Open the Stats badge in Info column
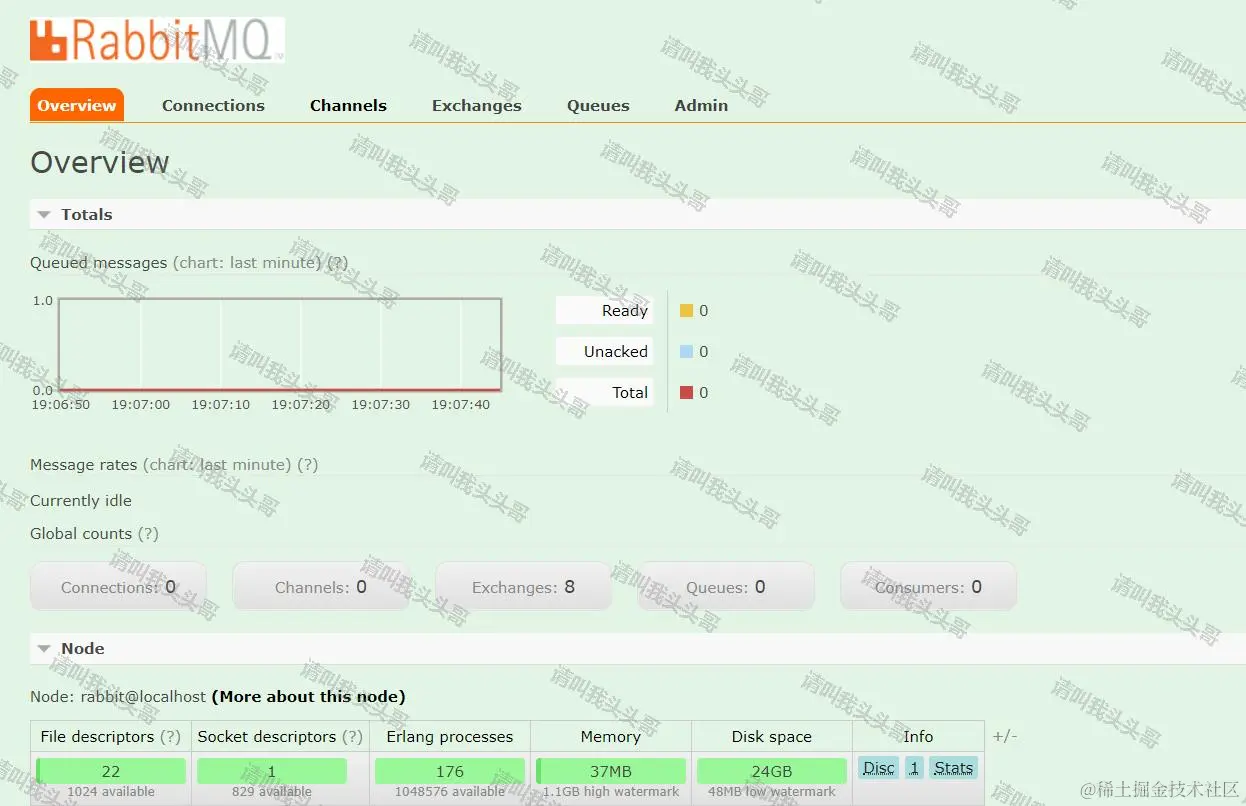 coord(952,767)
